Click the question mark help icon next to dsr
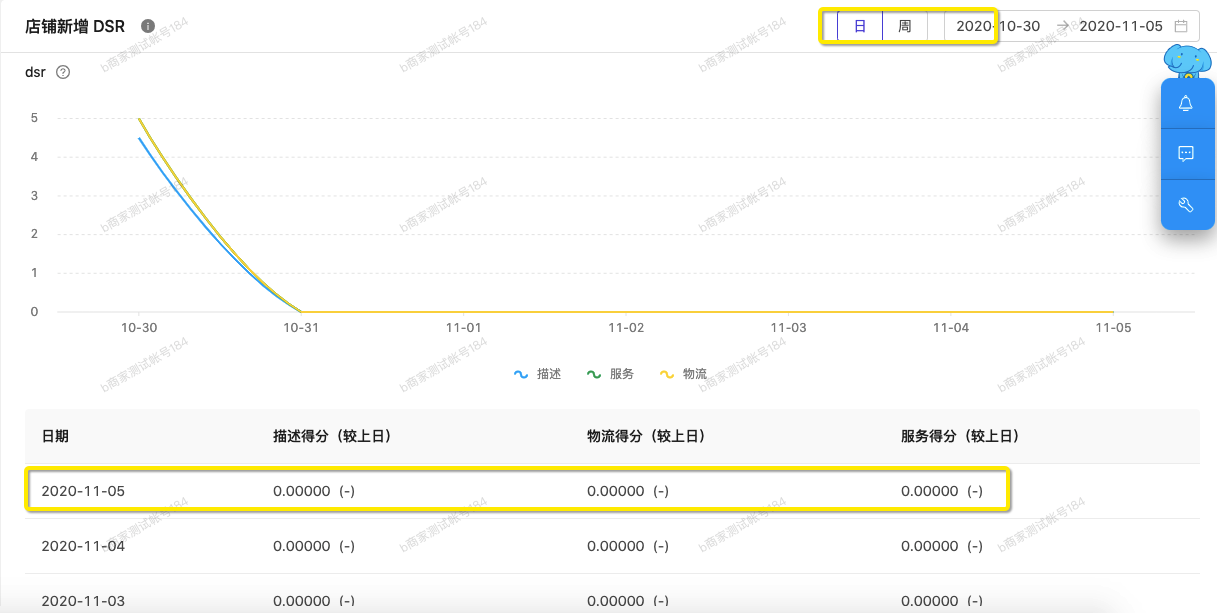The height and width of the screenshot is (613, 1217). 63,72
